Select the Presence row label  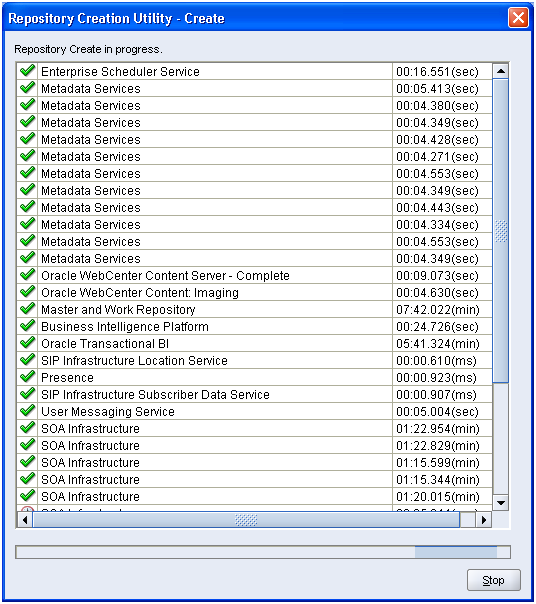click(67, 378)
